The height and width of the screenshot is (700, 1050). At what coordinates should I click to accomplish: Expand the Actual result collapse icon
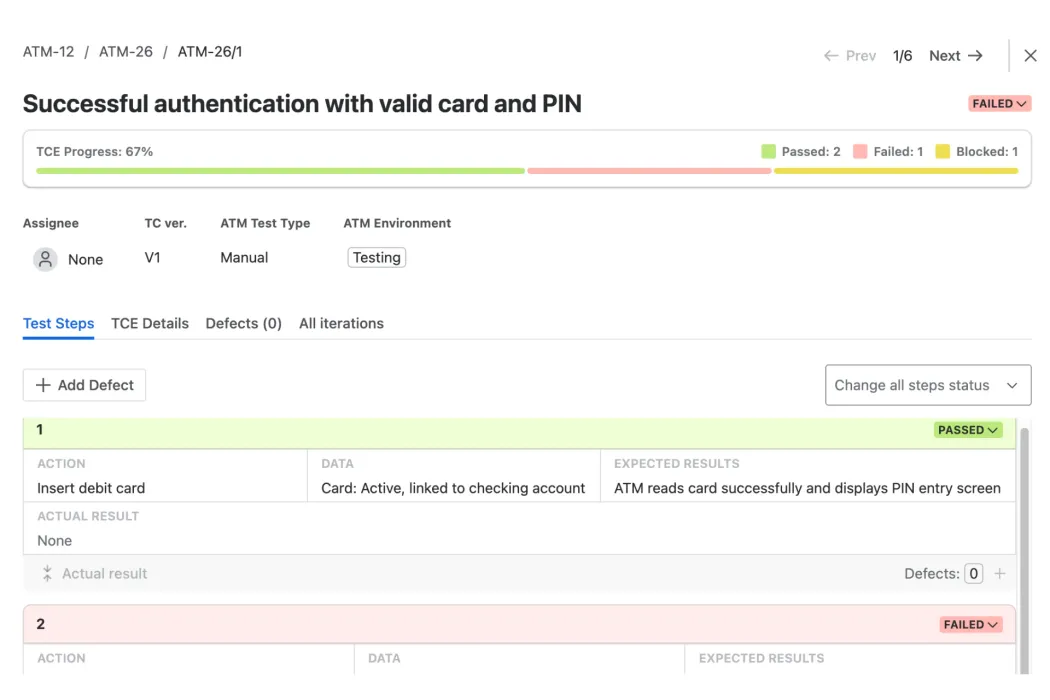pos(47,574)
